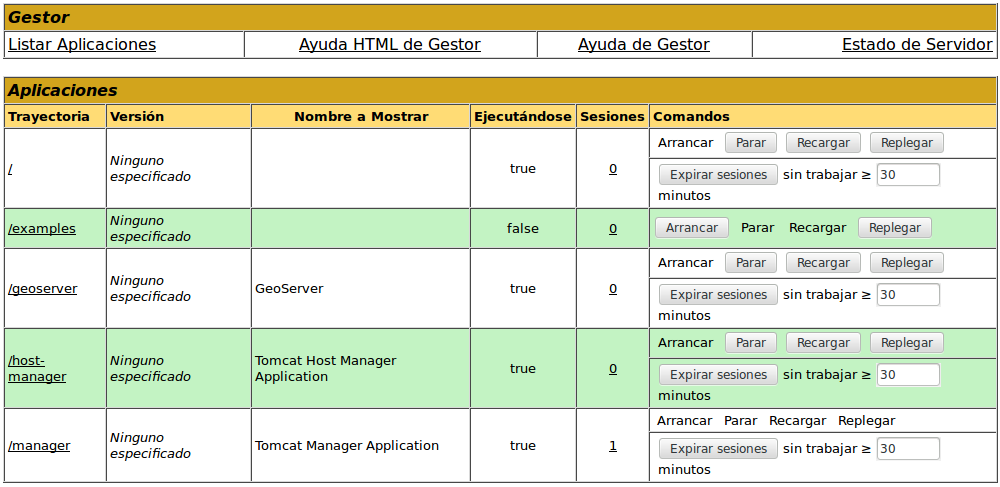1000x487 pixels.
Task: Click the idle minutes field for root app
Action: coord(908,175)
